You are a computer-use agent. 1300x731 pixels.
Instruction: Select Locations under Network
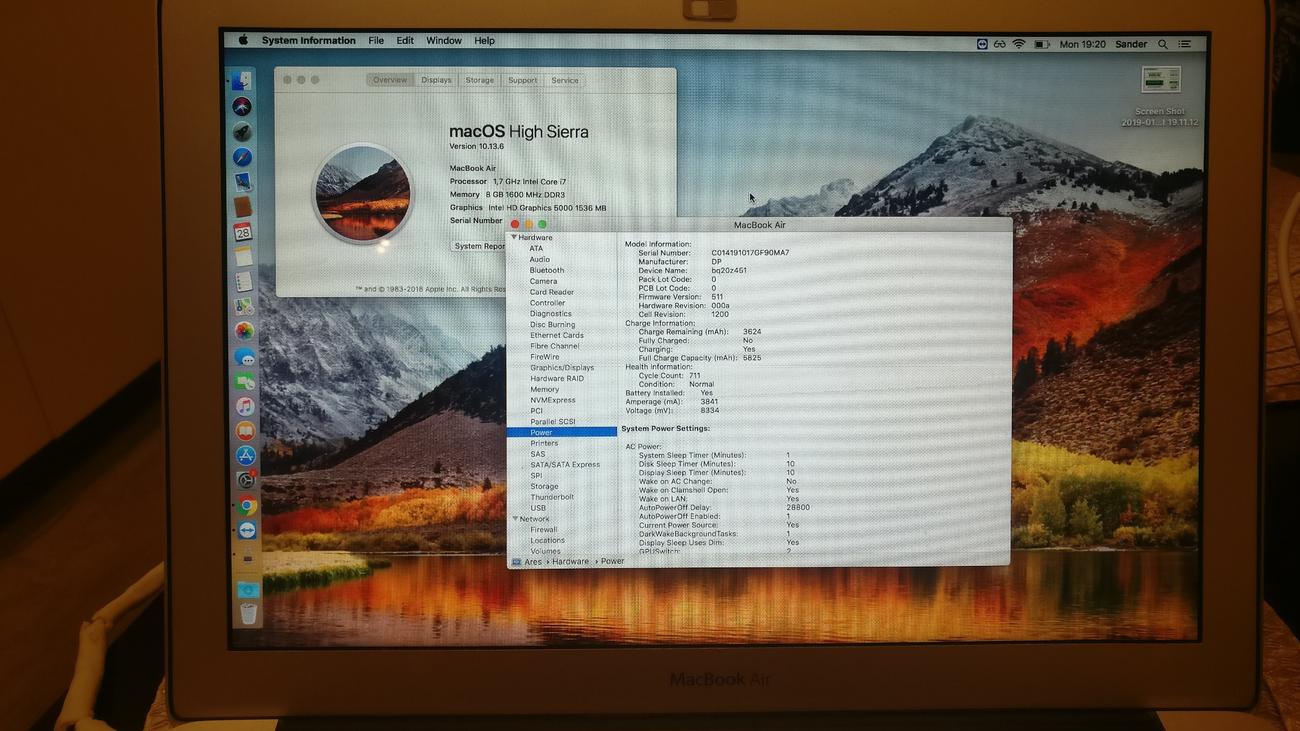548,540
